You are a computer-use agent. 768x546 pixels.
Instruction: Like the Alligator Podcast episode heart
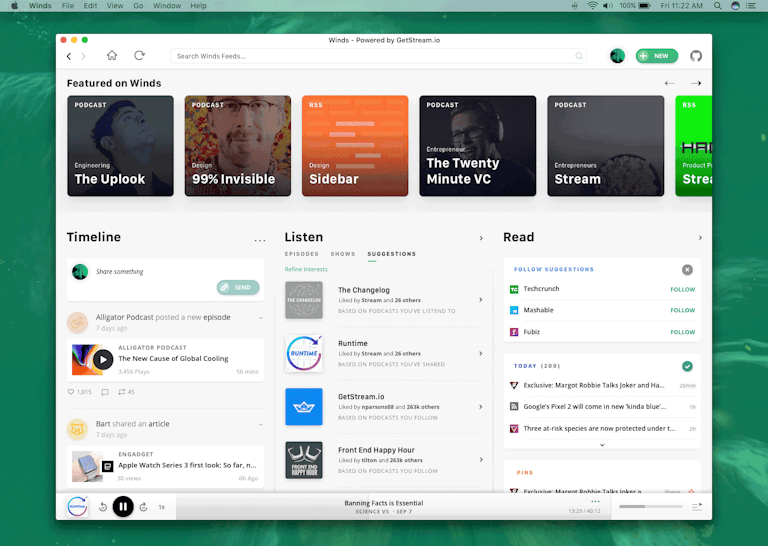click(x=71, y=392)
